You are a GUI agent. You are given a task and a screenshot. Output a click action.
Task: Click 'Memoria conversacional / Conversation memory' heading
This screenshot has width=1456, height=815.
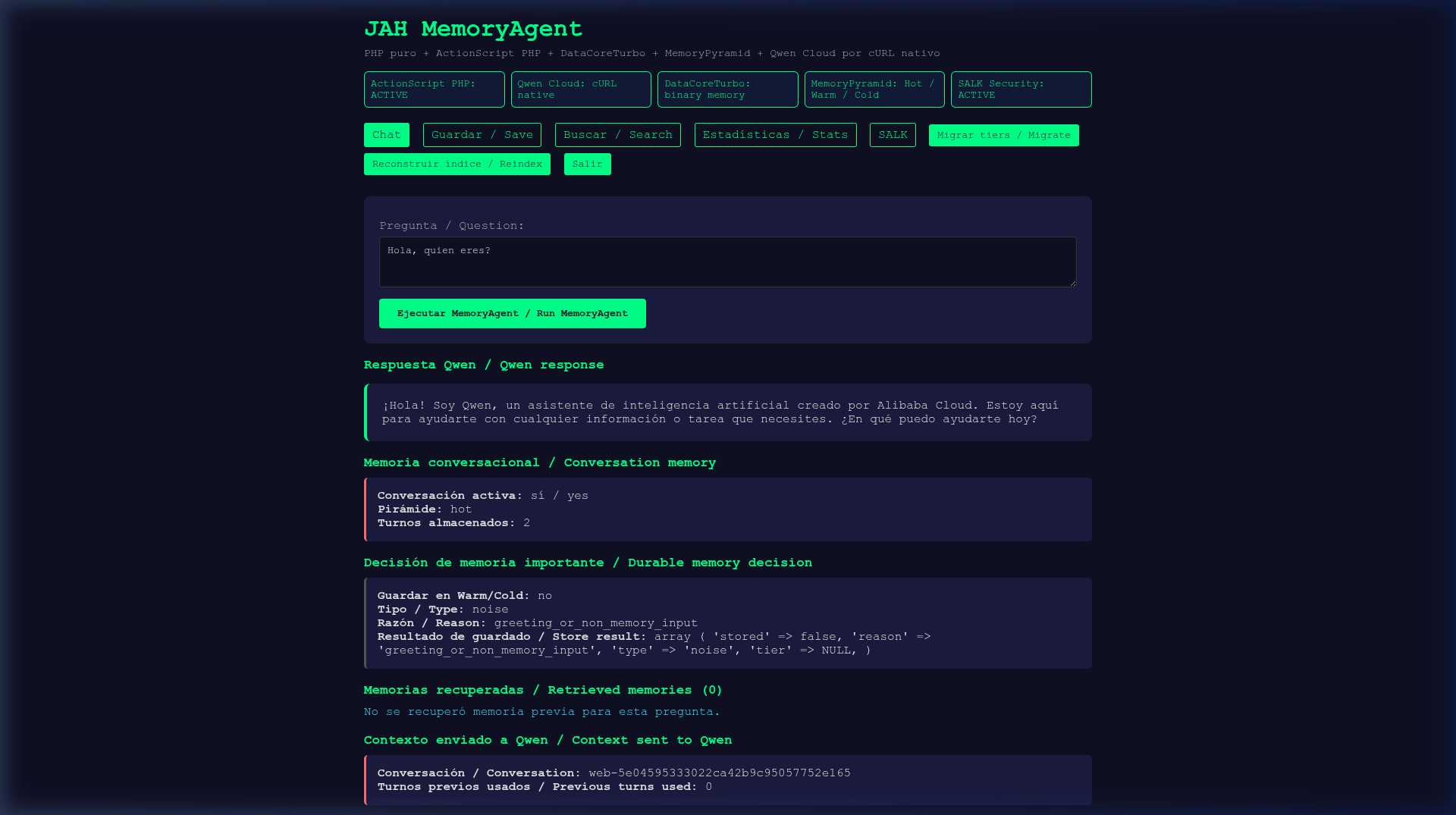click(x=540, y=462)
